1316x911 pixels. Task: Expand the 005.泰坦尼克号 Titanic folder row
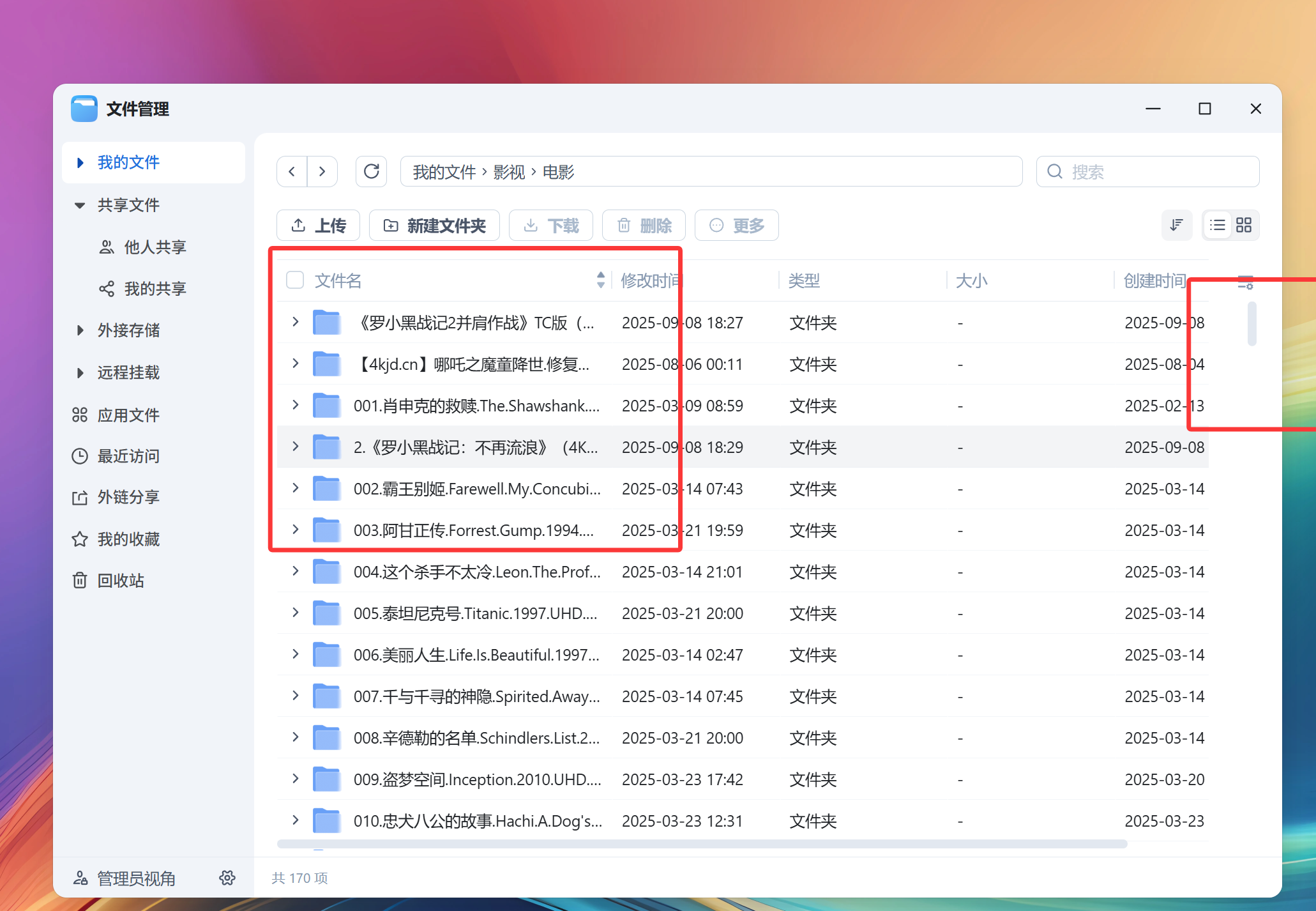click(x=295, y=613)
